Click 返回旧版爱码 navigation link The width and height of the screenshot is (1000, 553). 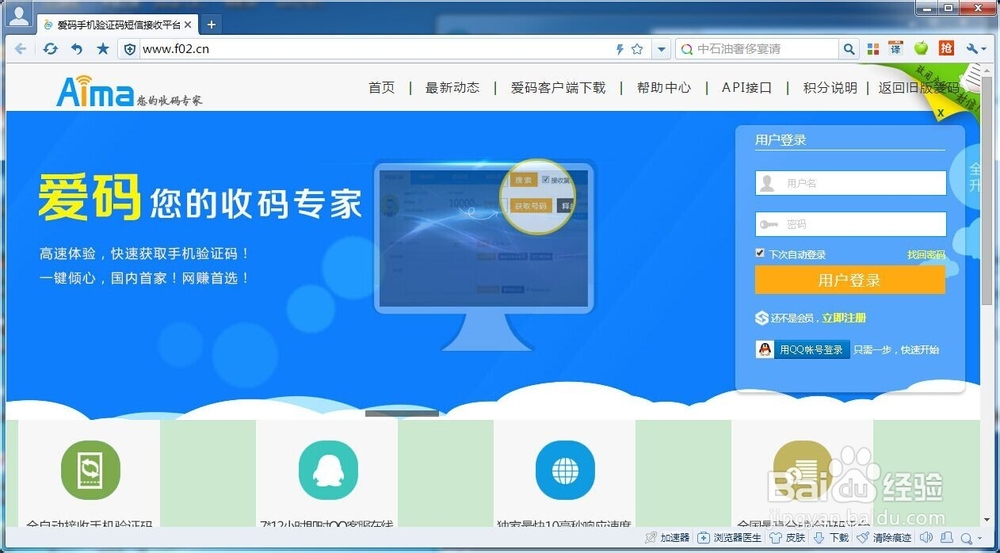click(918, 88)
